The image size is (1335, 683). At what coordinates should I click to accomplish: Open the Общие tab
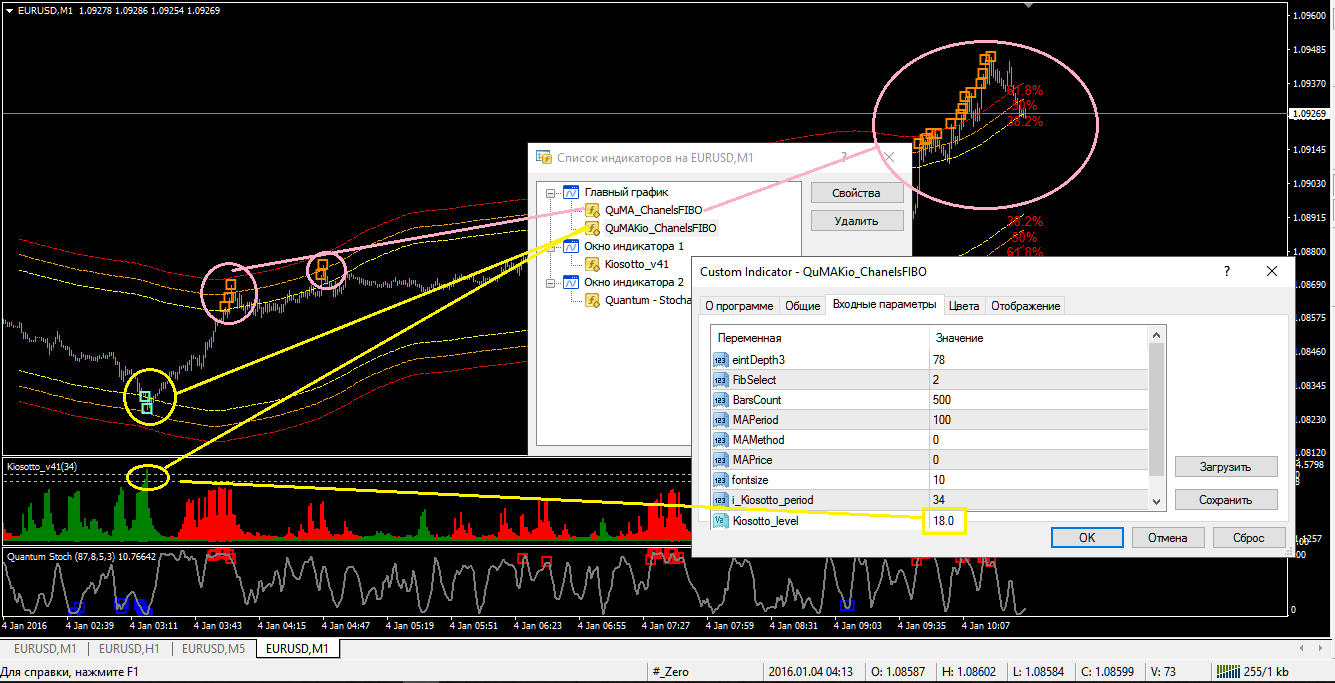[x=802, y=306]
